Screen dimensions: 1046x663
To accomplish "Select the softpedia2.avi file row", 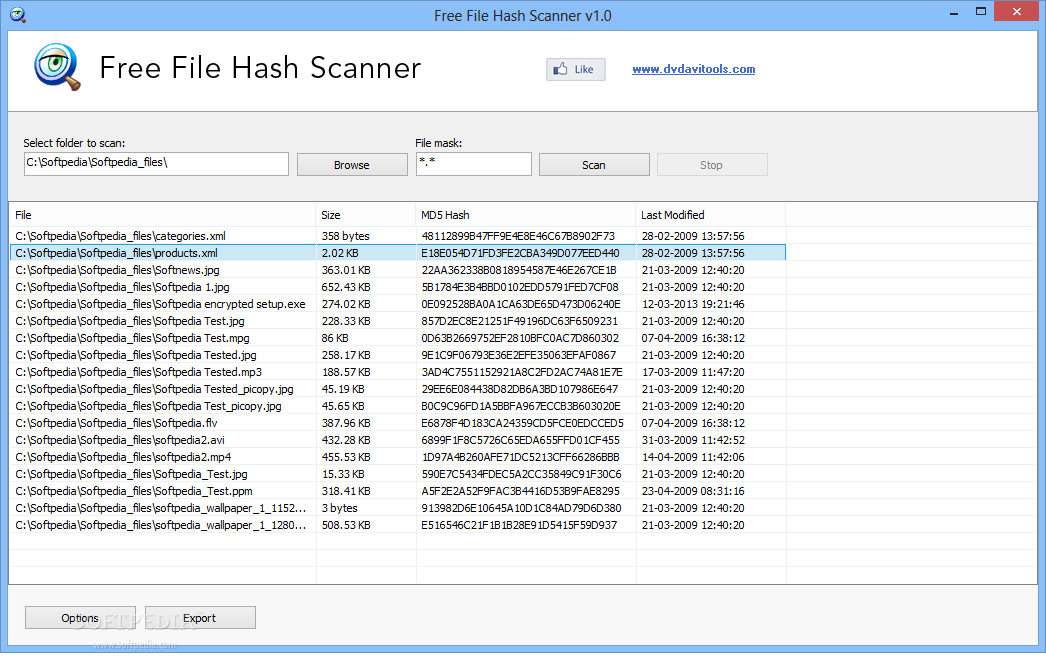I will (398, 440).
